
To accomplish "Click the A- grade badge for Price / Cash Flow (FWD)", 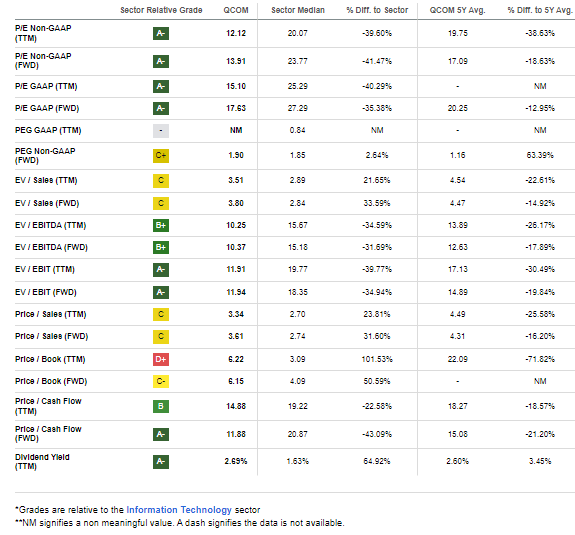I will (x=161, y=434).
